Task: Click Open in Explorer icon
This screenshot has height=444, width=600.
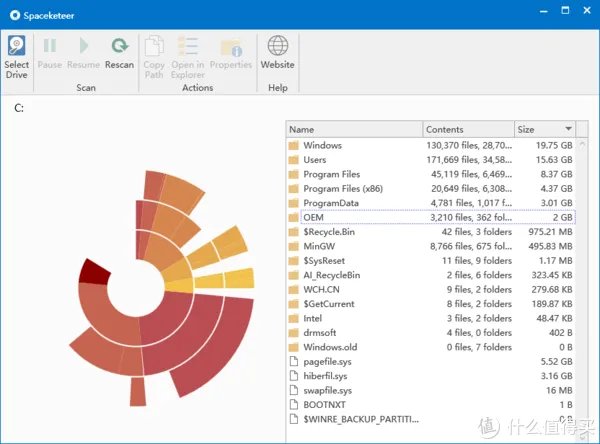Action: point(187,47)
